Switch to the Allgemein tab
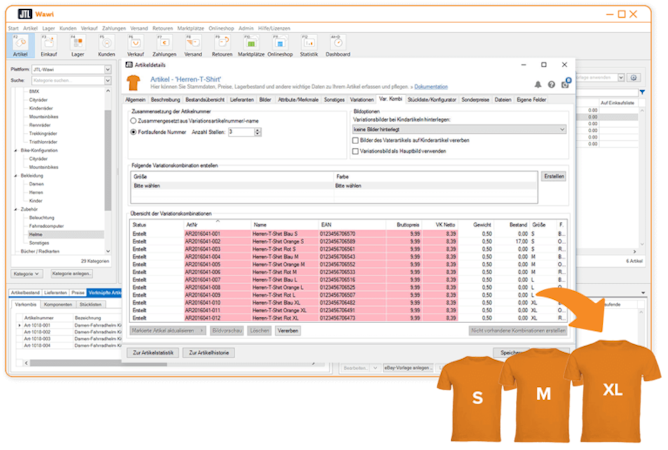Viewport: 668px width, 450px height. [x=135, y=100]
